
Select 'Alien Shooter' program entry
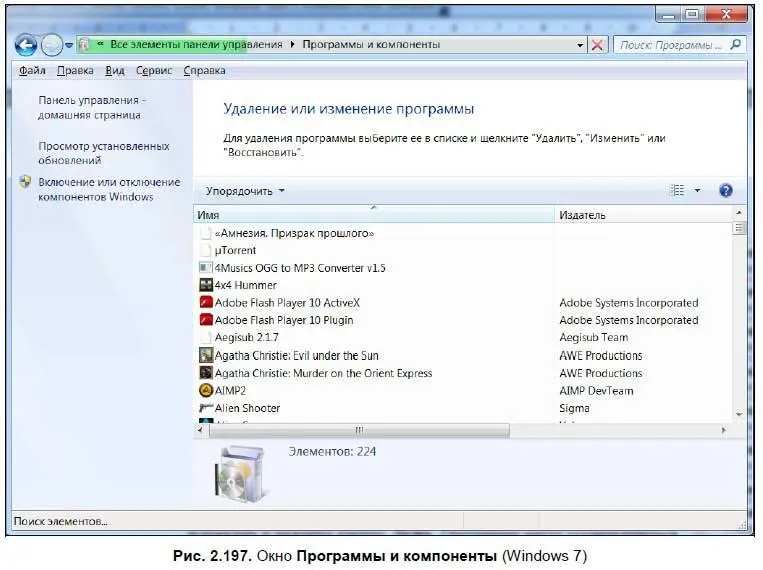(247, 408)
